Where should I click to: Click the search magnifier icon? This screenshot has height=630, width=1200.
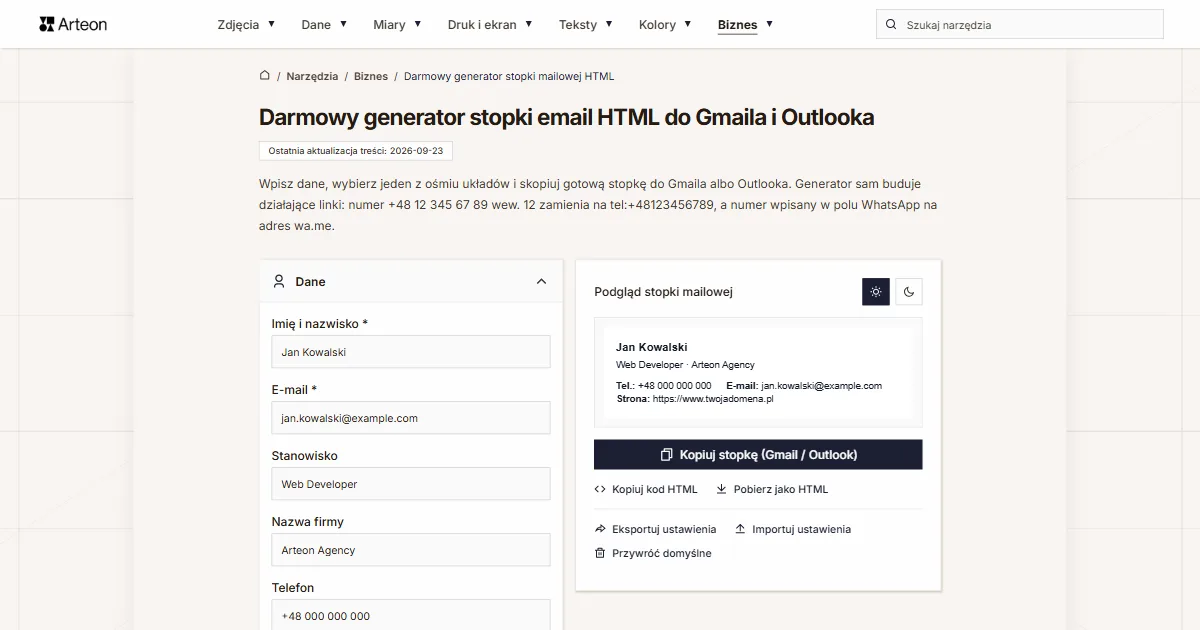pos(891,24)
